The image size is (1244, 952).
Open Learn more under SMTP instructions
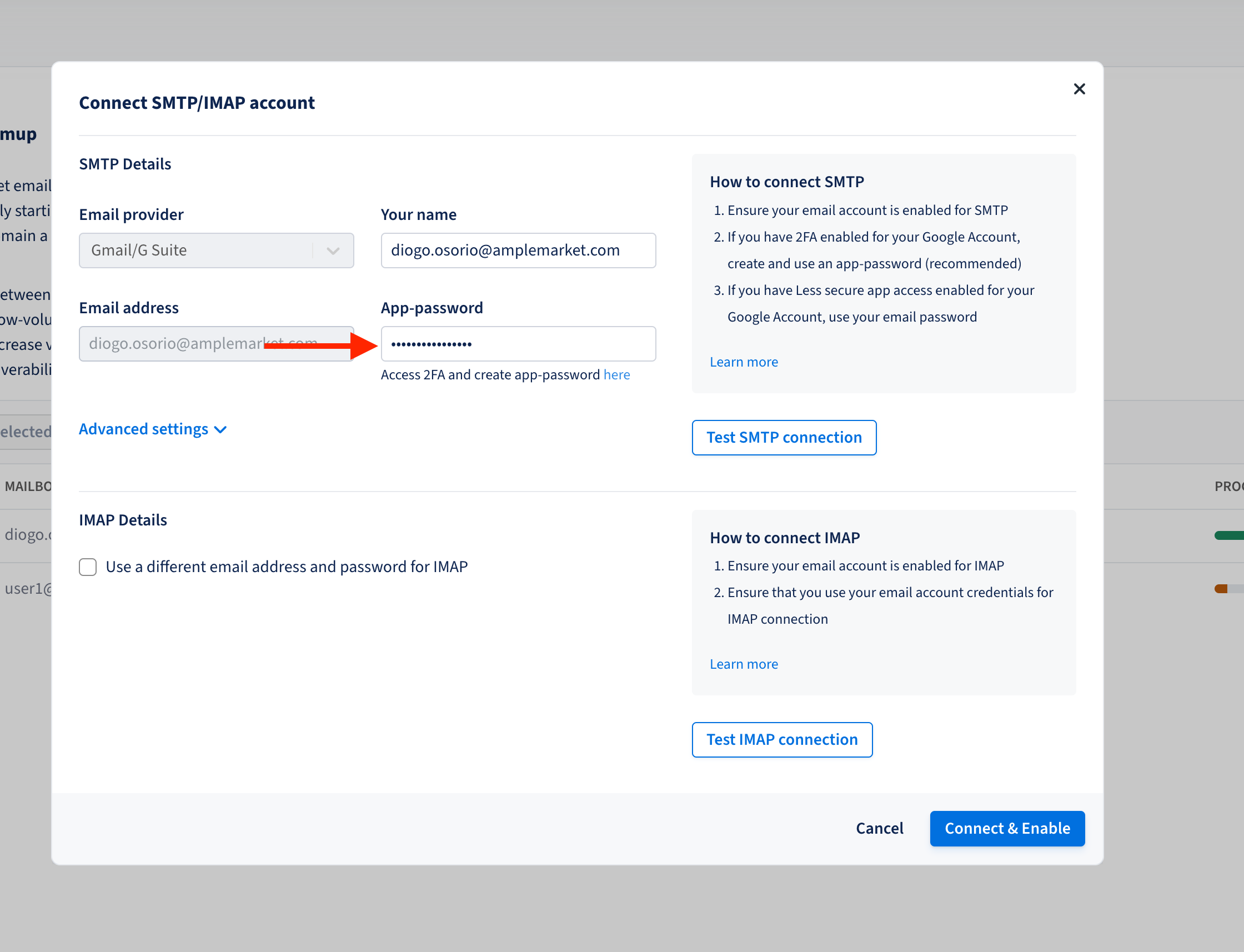click(743, 362)
